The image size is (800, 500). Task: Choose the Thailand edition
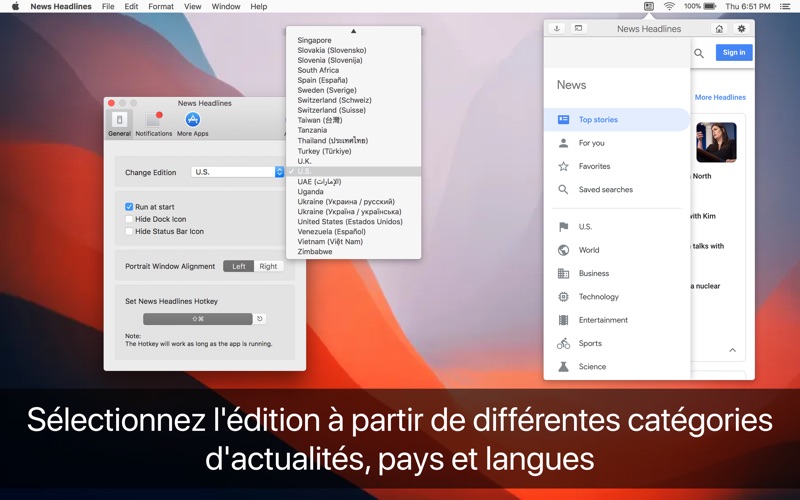click(354, 141)
